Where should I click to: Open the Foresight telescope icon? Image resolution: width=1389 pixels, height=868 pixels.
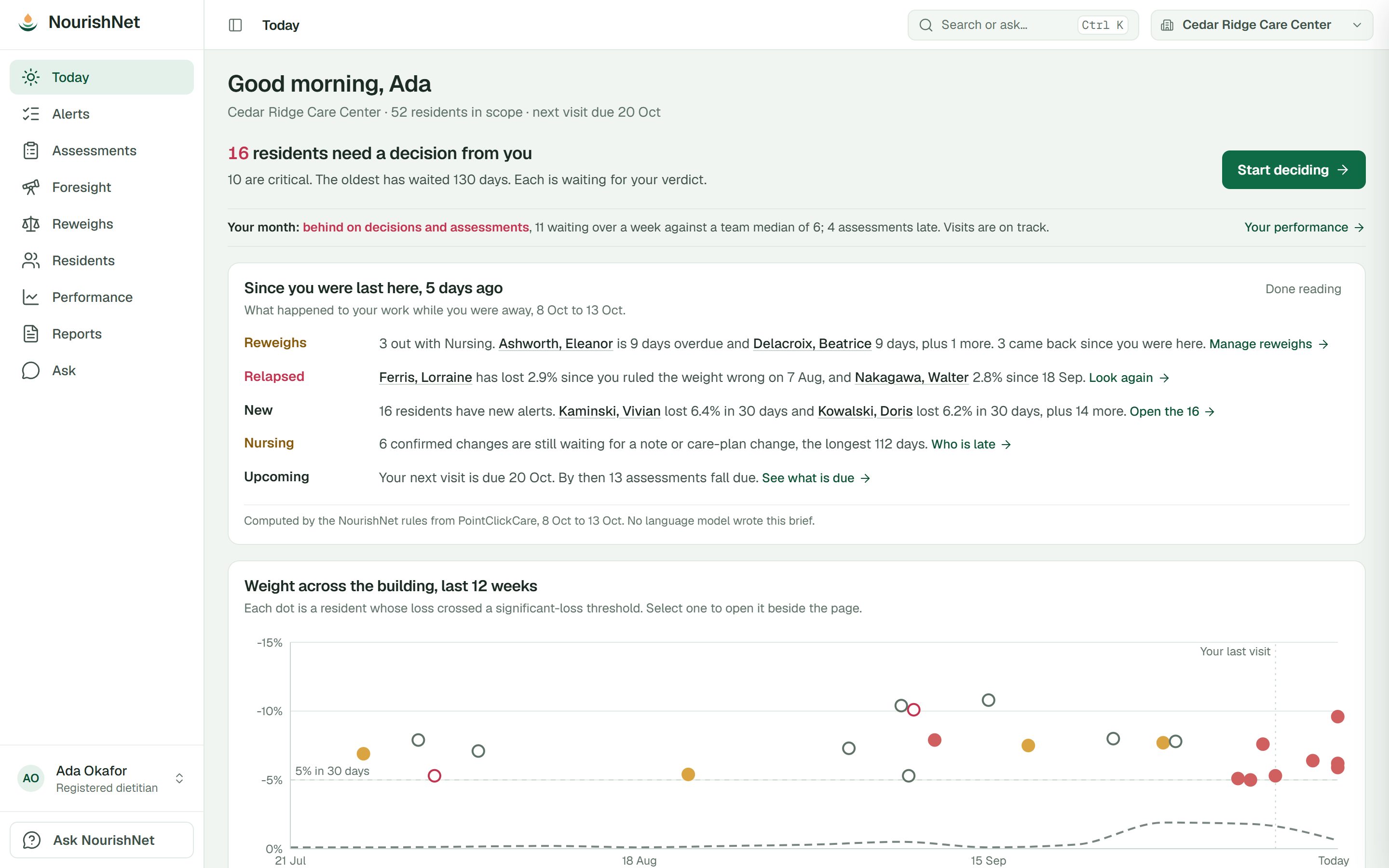tap(31, 187)
